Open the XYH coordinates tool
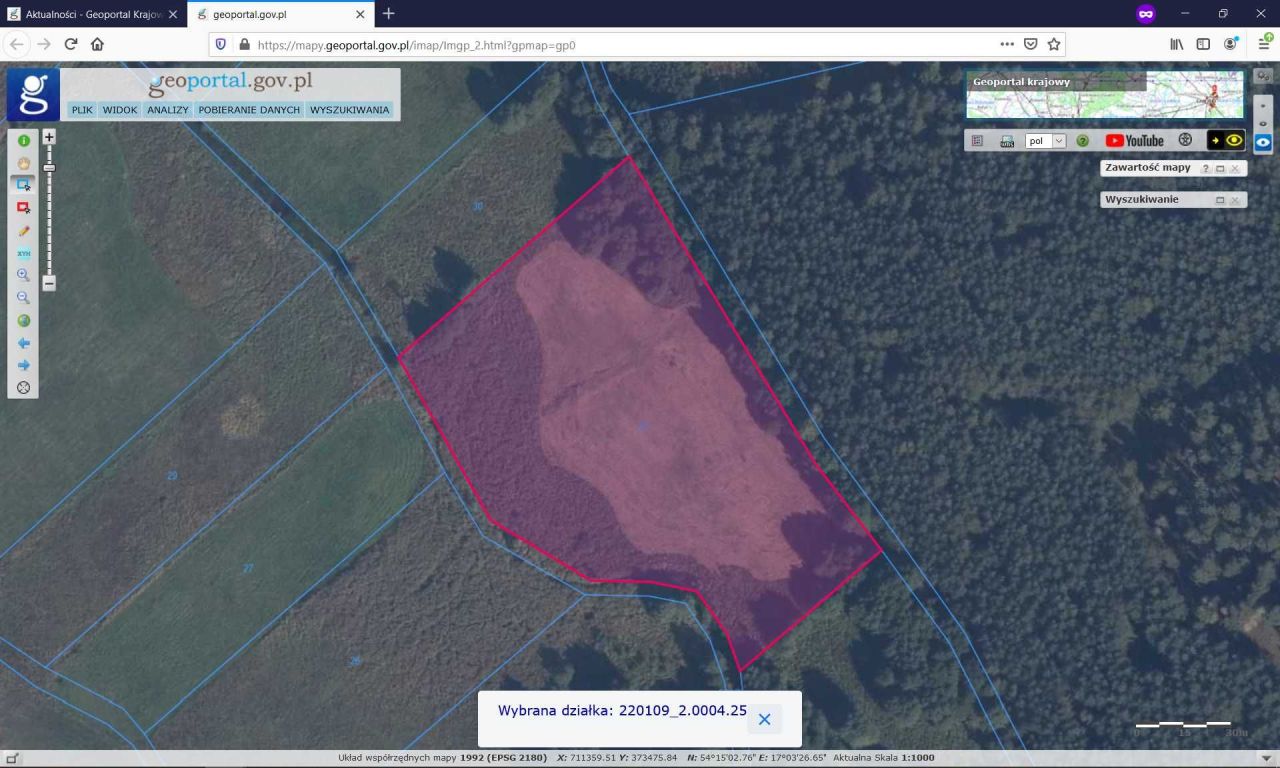The image size is (1280, 768). pos(24,253)
